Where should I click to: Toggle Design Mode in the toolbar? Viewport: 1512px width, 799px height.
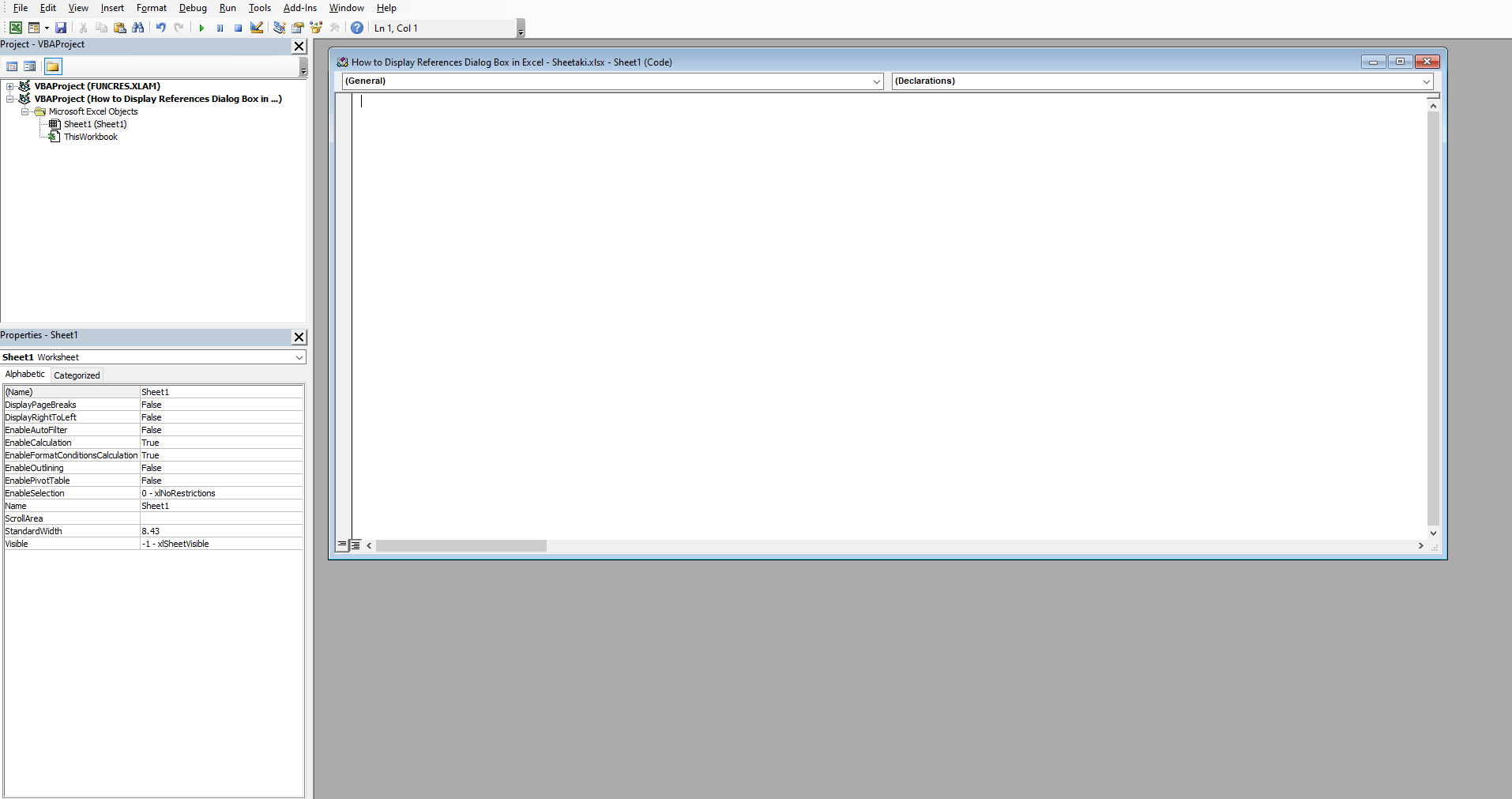coord(256,28)
